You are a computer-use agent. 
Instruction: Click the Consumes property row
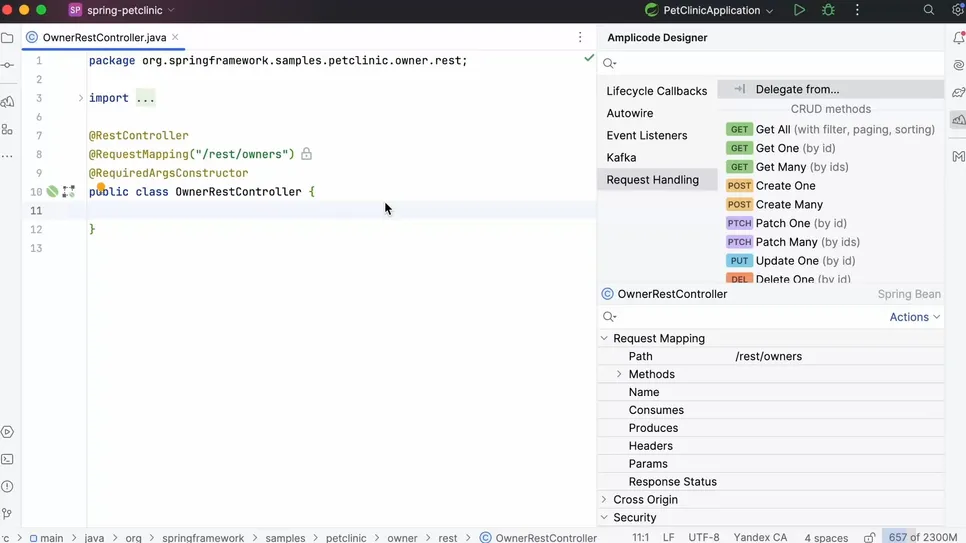click(770, 410)
